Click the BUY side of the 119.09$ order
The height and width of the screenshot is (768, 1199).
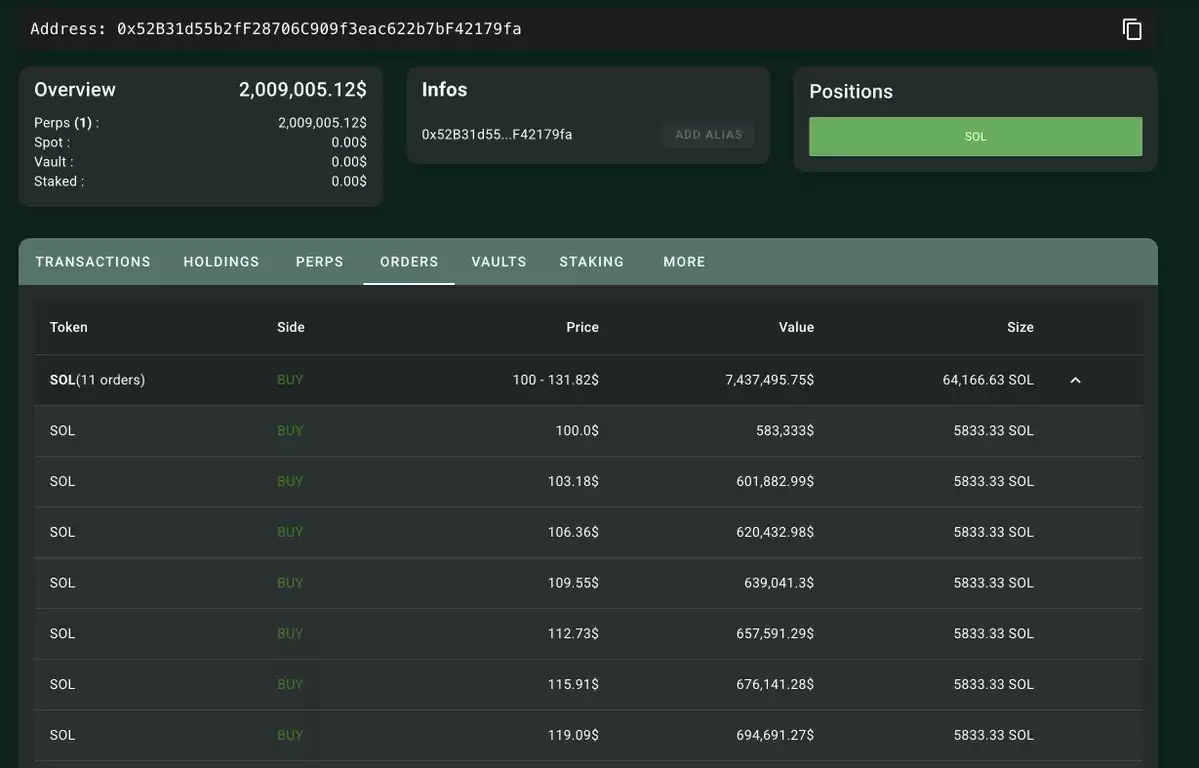pyautogui.click(x=290, y=735)
